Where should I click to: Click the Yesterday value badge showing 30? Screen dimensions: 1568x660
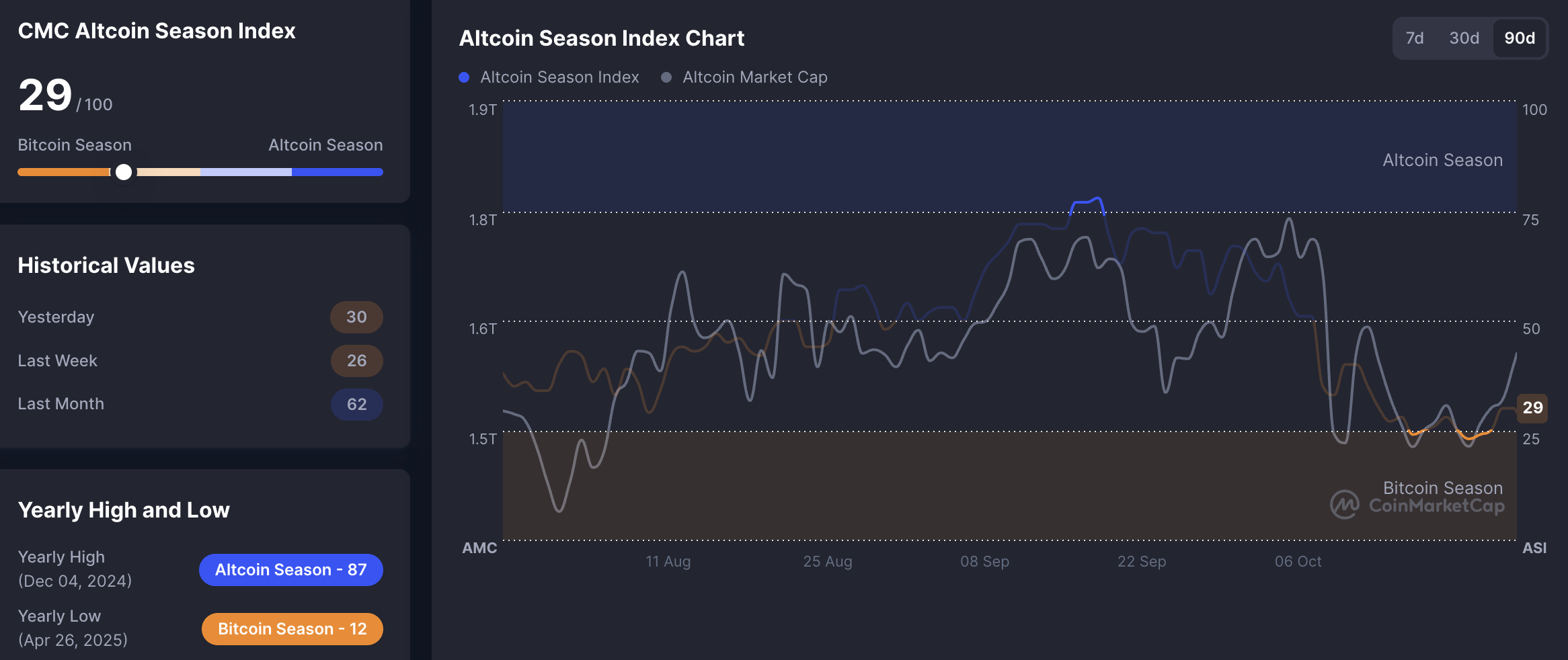[x=356, y=317]
